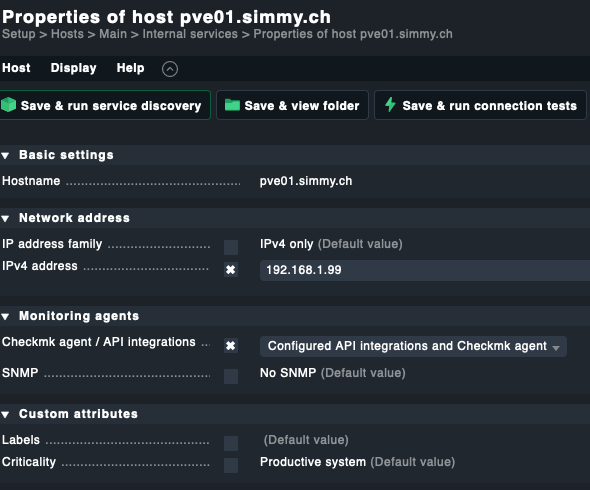Image resolution: width=590 pixels, height=490 pixels.
Task: Open the Configured API integrations and Checkmk agent dropdown
Action: [x=413, y=346]
